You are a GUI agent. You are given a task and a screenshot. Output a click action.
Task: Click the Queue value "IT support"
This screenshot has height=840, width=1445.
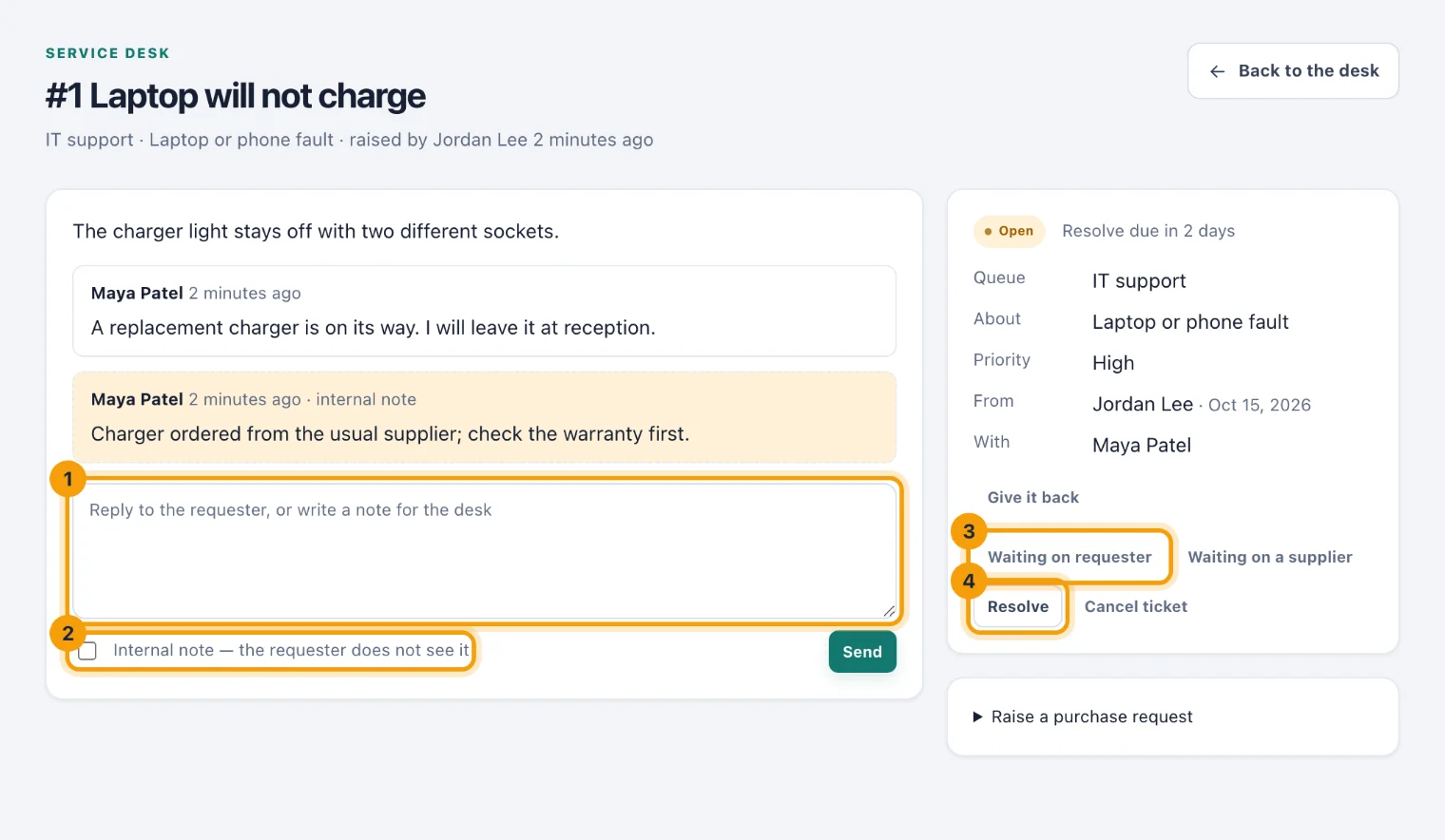1139,281
